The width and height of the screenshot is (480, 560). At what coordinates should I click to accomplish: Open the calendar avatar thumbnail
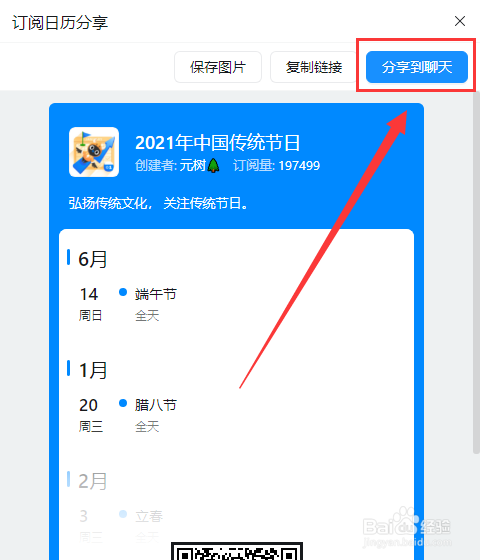tap(94, 152)
